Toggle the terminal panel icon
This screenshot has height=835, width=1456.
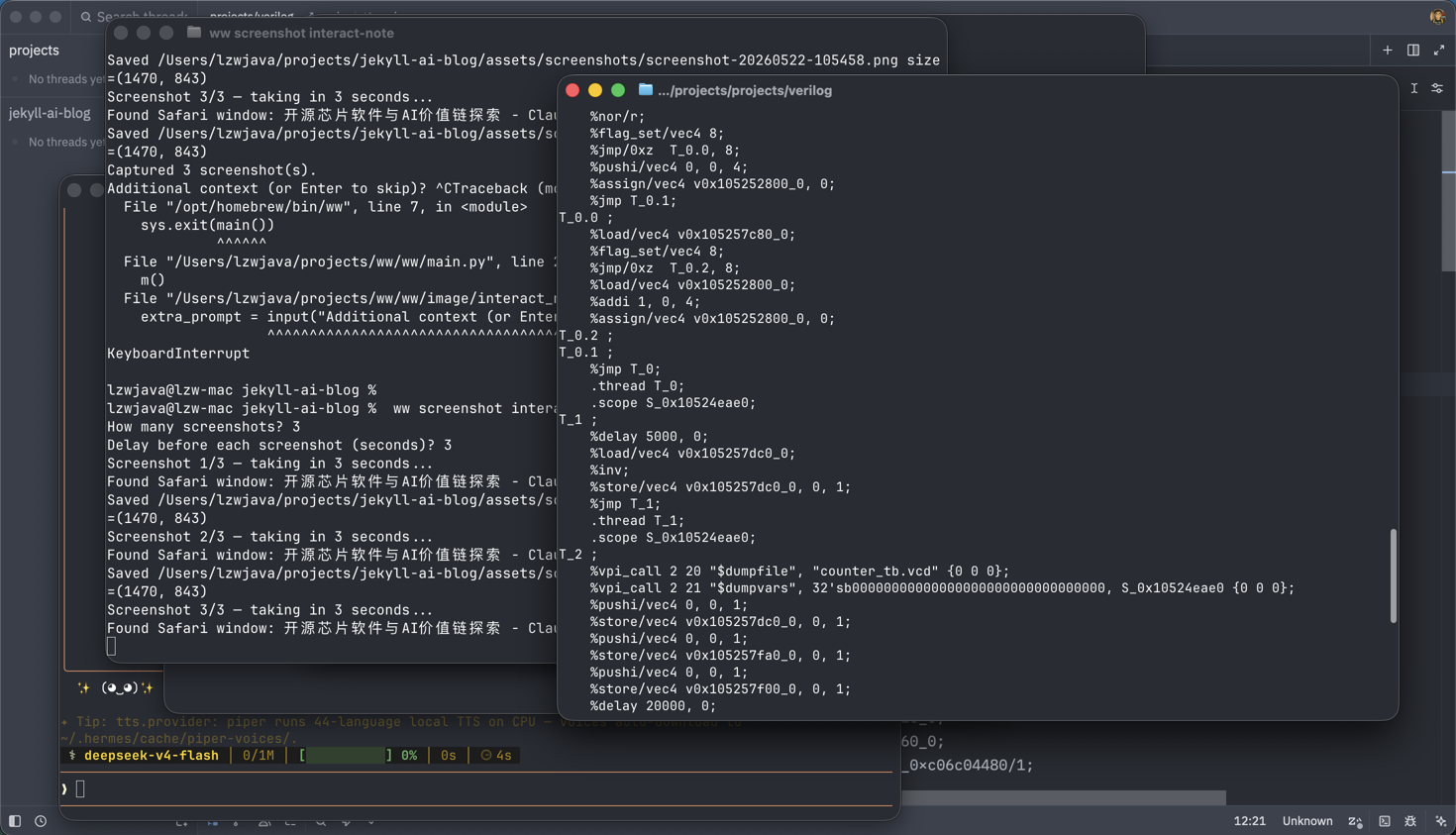[x=1385, y=821]
